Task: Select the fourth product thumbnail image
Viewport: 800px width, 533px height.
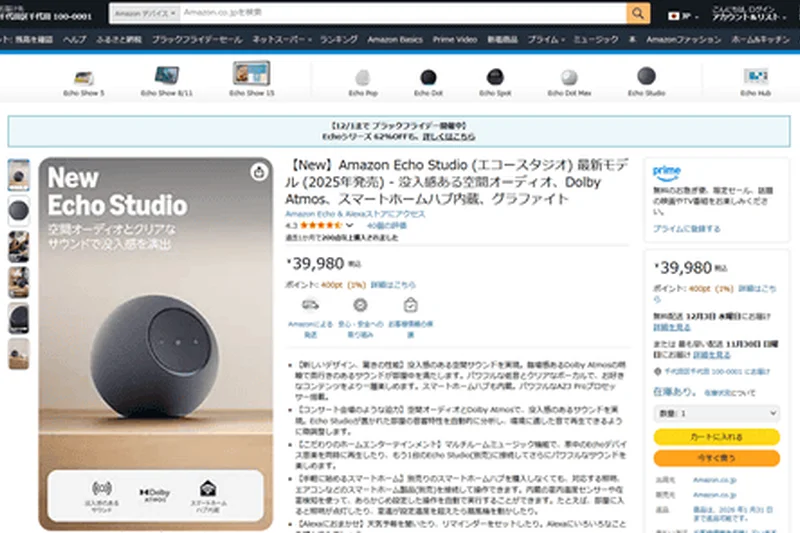Action: point(19,282)
